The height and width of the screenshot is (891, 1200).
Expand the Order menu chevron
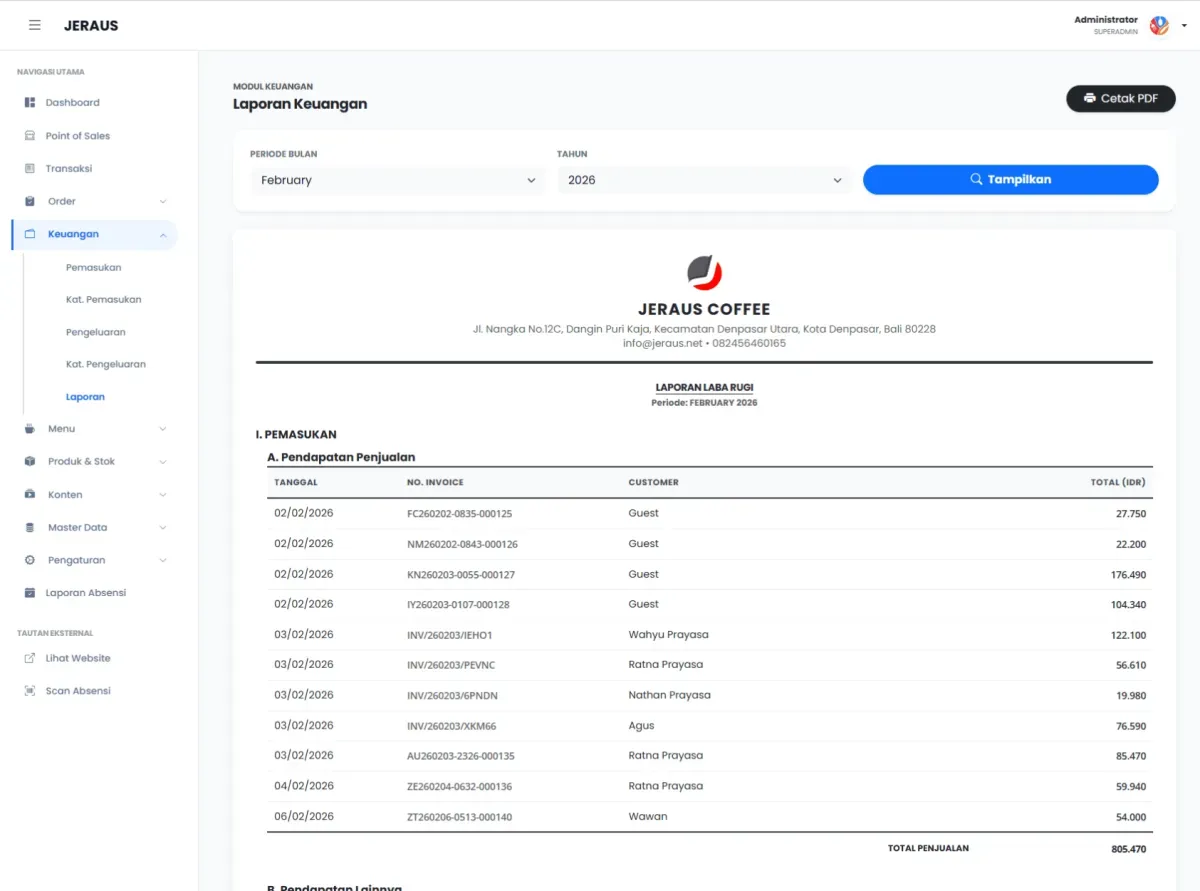coord(163,202)
